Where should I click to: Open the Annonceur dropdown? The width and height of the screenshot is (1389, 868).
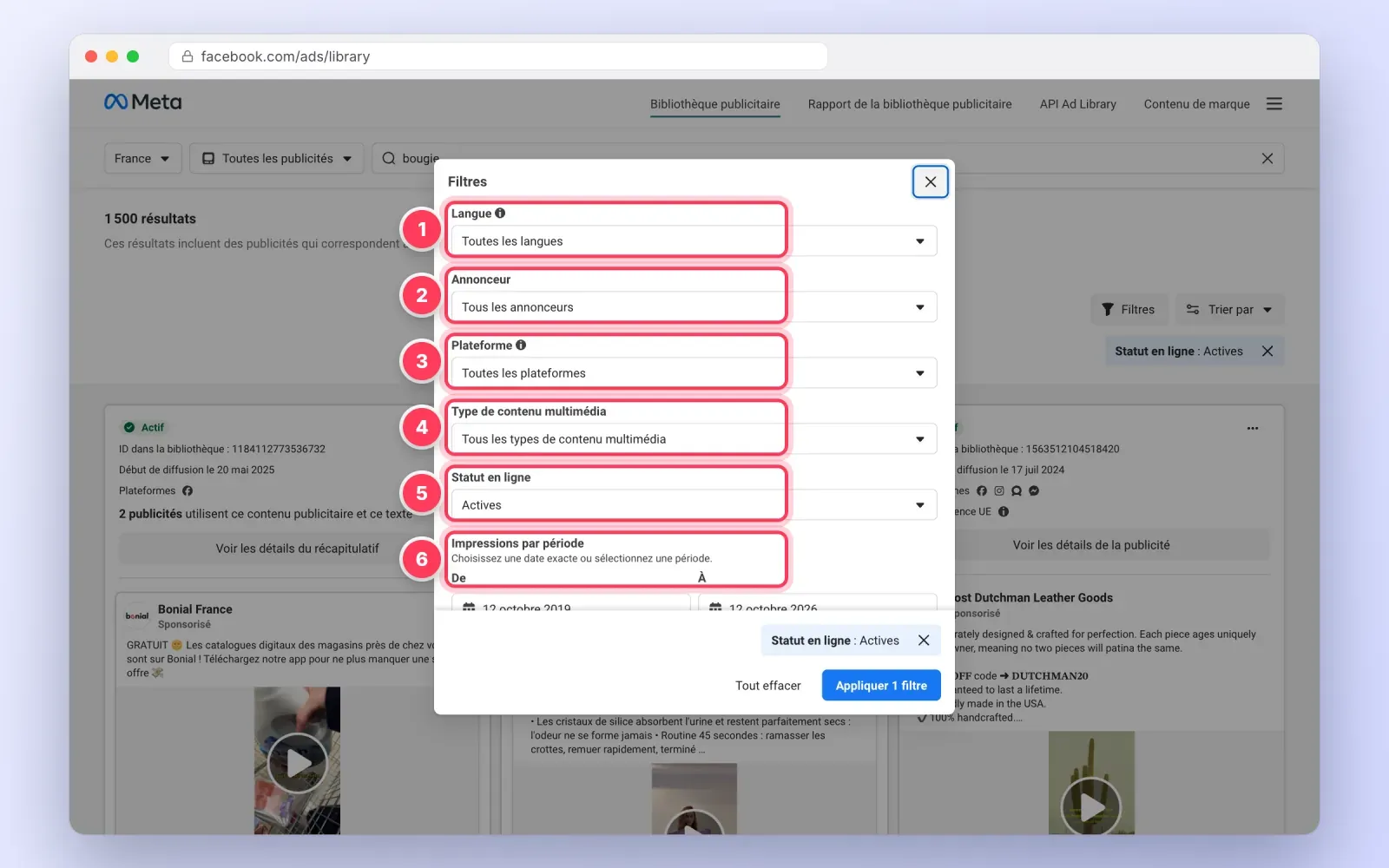point(694,307)
